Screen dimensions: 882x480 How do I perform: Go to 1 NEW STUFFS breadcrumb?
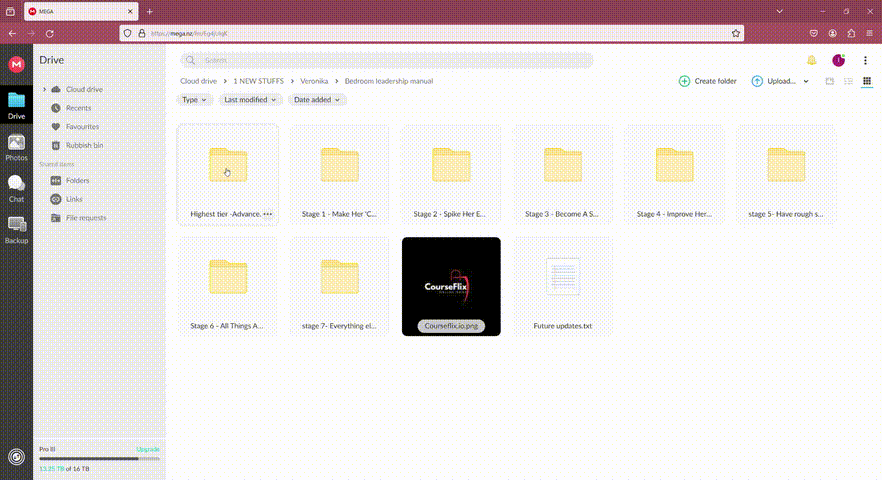(x=258, y=81)
